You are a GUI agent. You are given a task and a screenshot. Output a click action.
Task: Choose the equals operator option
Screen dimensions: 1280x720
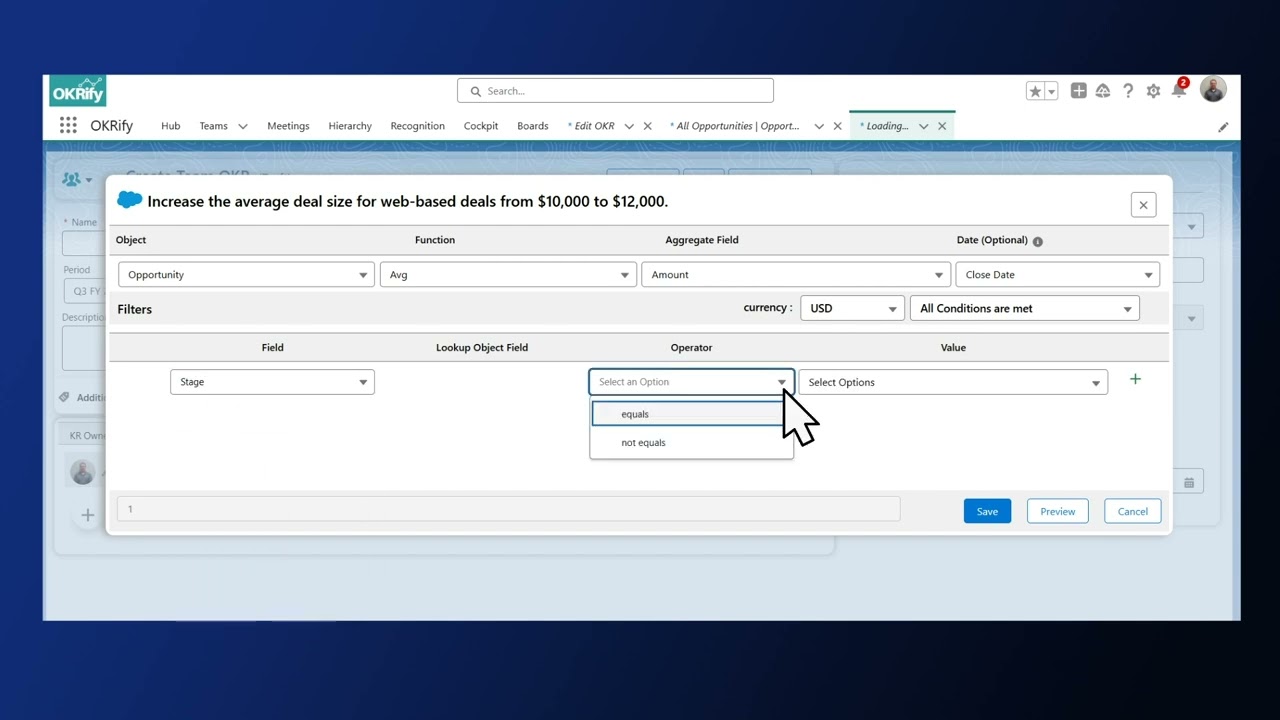690,414
